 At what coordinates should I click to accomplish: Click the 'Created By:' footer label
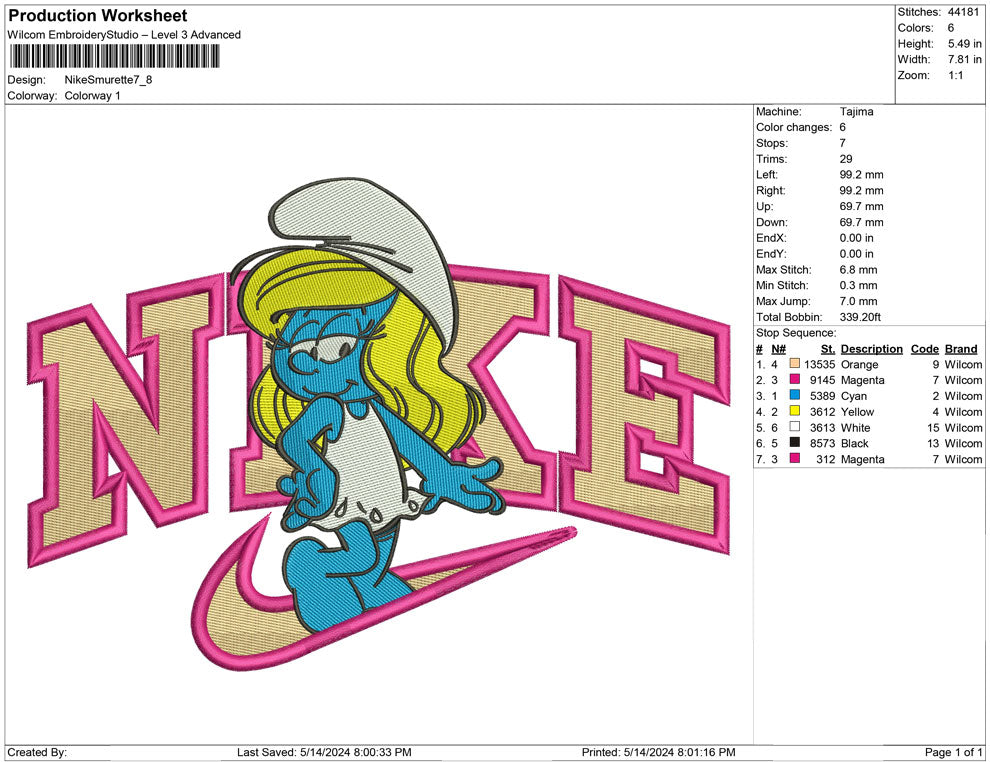pyautogui.click(x=37, y=752)
